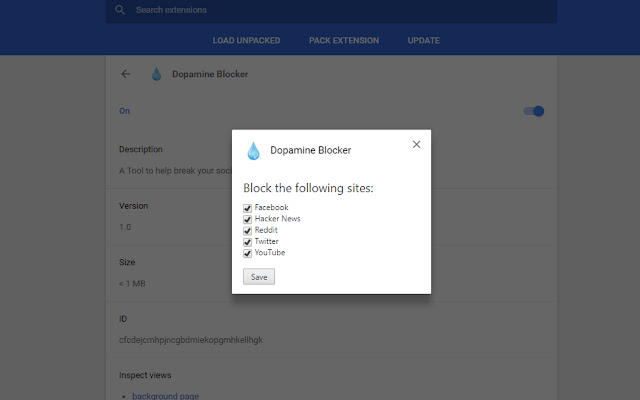
Task: Click the back arrow beside Dopamine Blocker
Action: [x=125, y=74]
